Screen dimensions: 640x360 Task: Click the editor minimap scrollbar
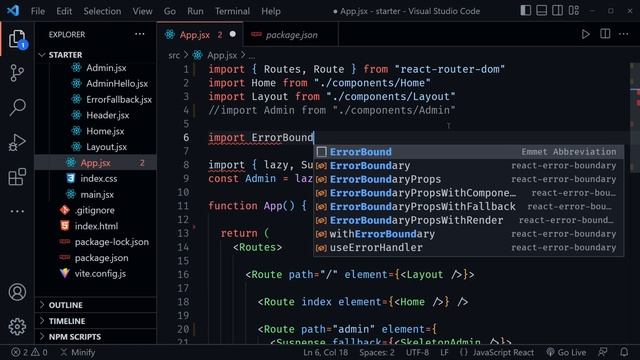point(635,118)
